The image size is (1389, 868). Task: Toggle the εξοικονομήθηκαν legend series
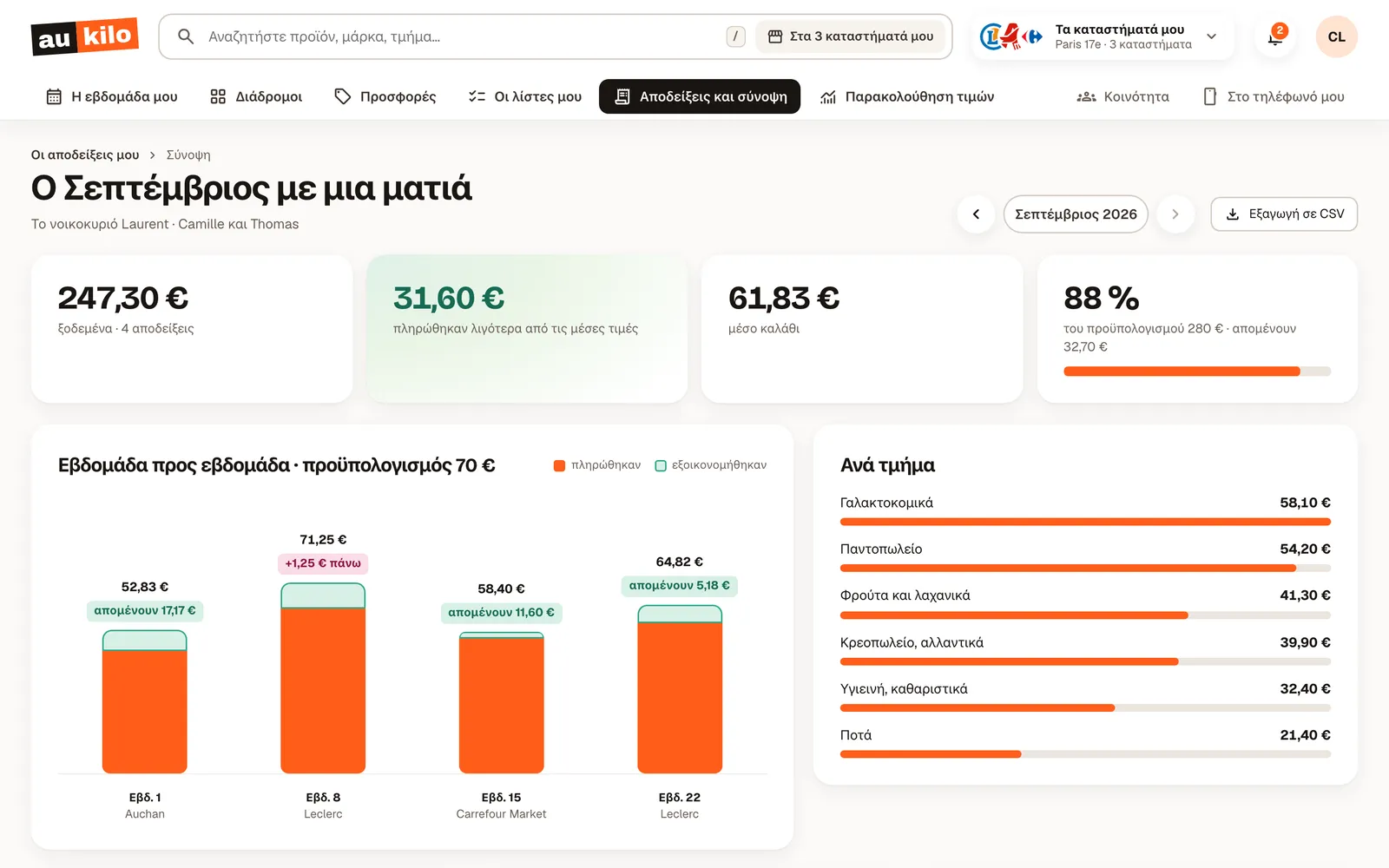(x=711, y=465)
